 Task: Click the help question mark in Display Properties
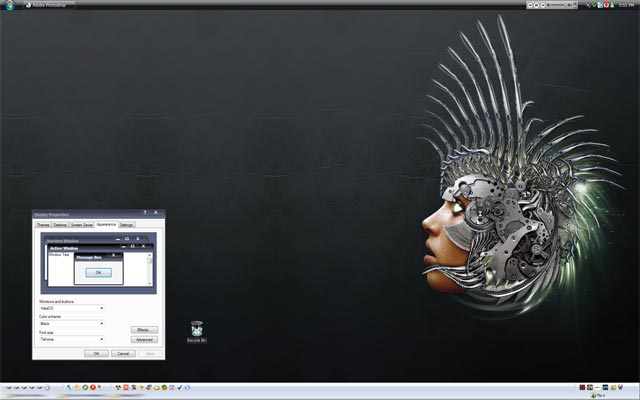(145, 213)
